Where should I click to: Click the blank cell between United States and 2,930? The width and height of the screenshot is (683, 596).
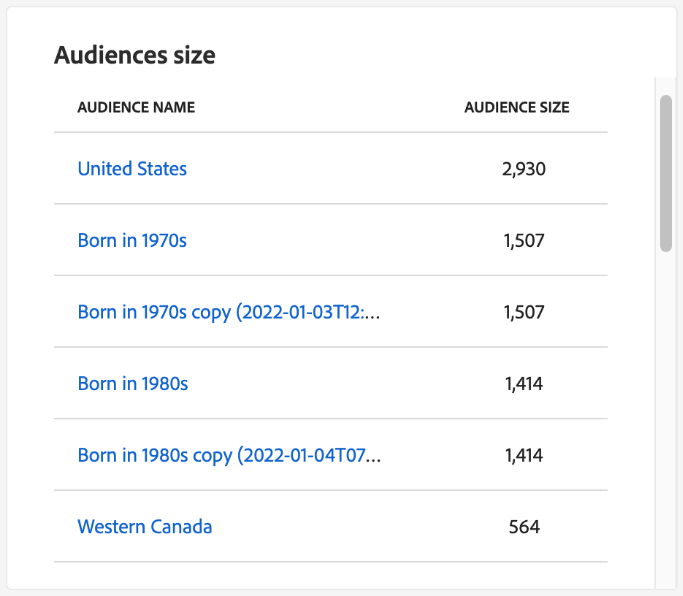coord(340,169)
